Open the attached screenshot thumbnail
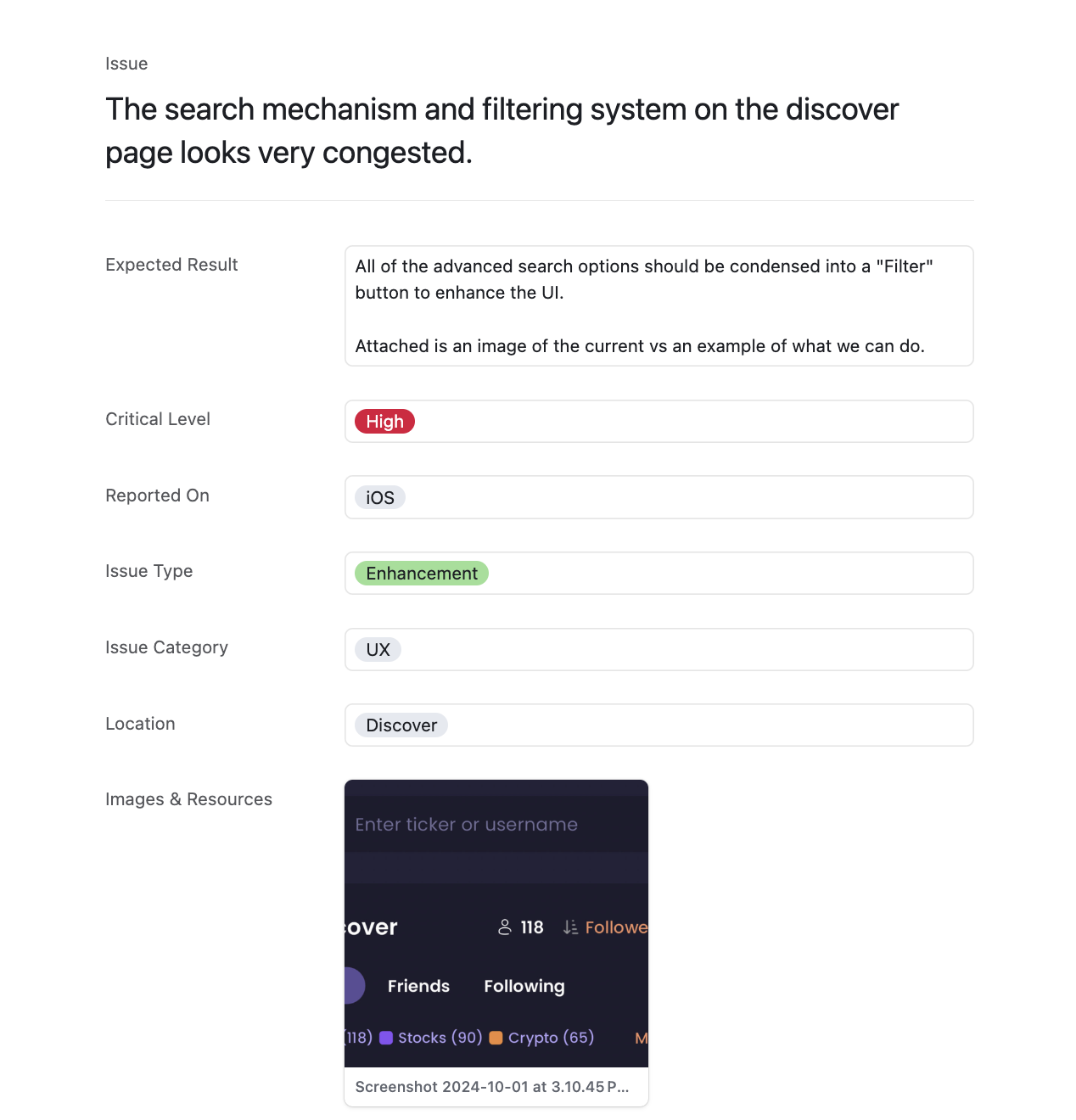Screen dimensions: 1076x1120 pyautogui.click(x=496, y=923)
